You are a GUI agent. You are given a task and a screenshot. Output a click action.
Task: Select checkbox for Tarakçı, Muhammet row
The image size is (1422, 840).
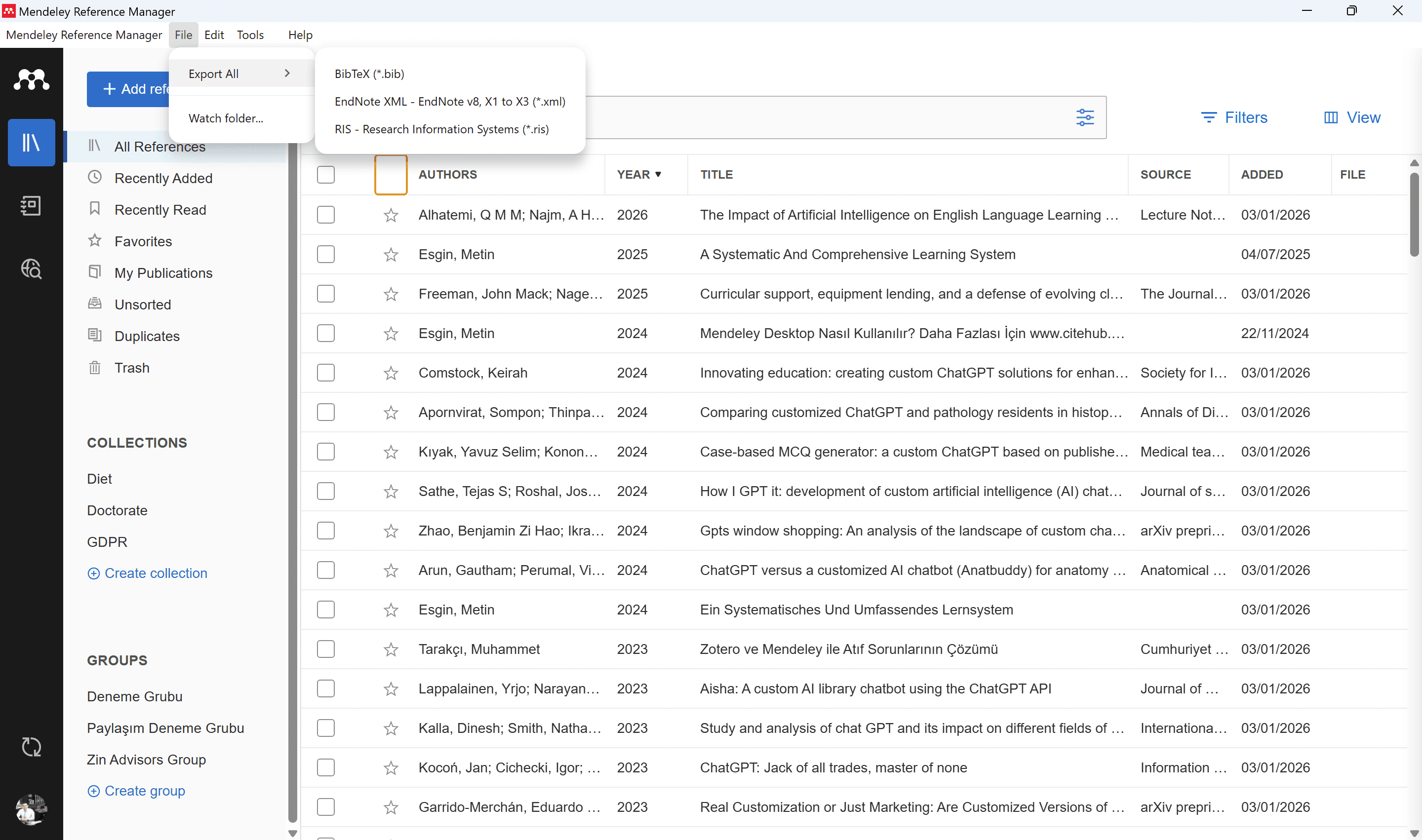click(x=325, y=649)
